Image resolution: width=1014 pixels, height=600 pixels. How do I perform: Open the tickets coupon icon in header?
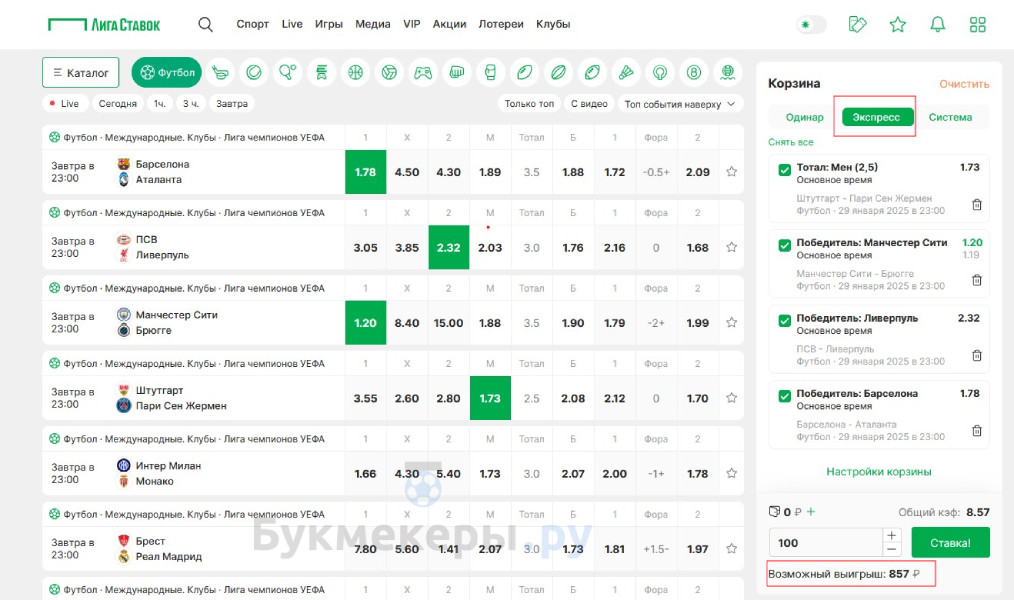click(x=857, y=24)
